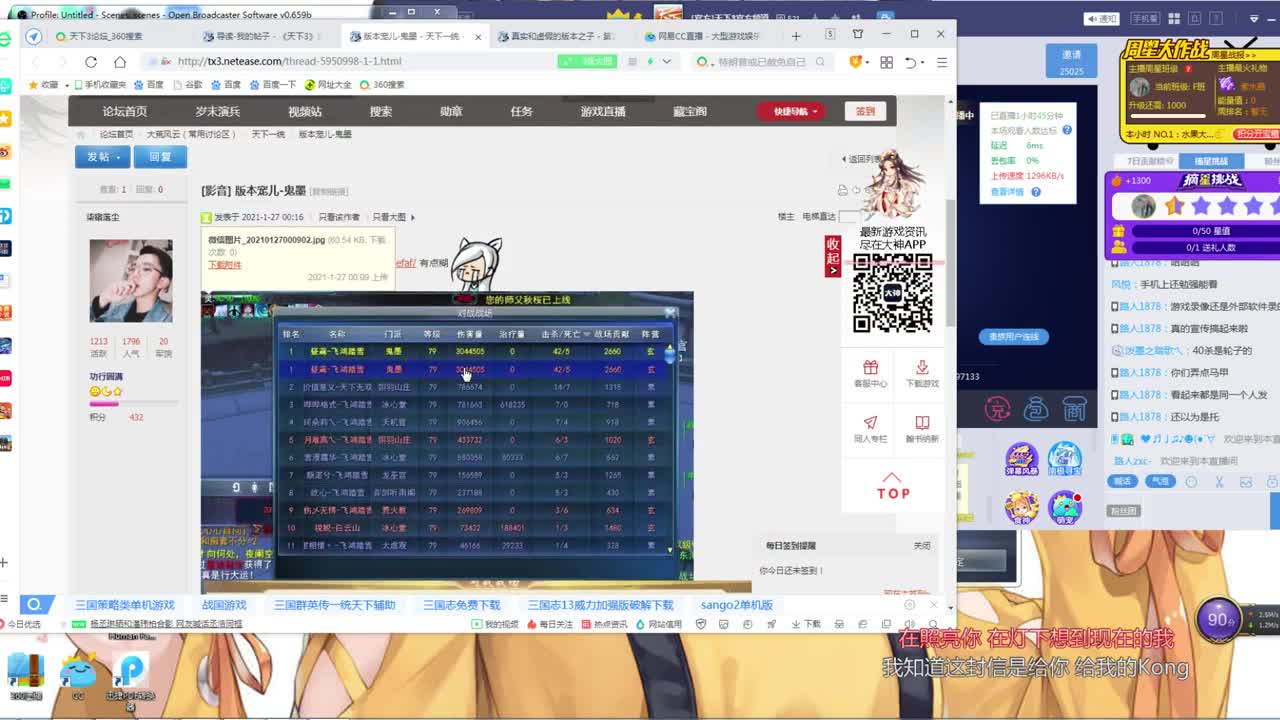Open 论坛首页 in forum nav
Viewport: 1280px width, 720px height.
[124, 111]
